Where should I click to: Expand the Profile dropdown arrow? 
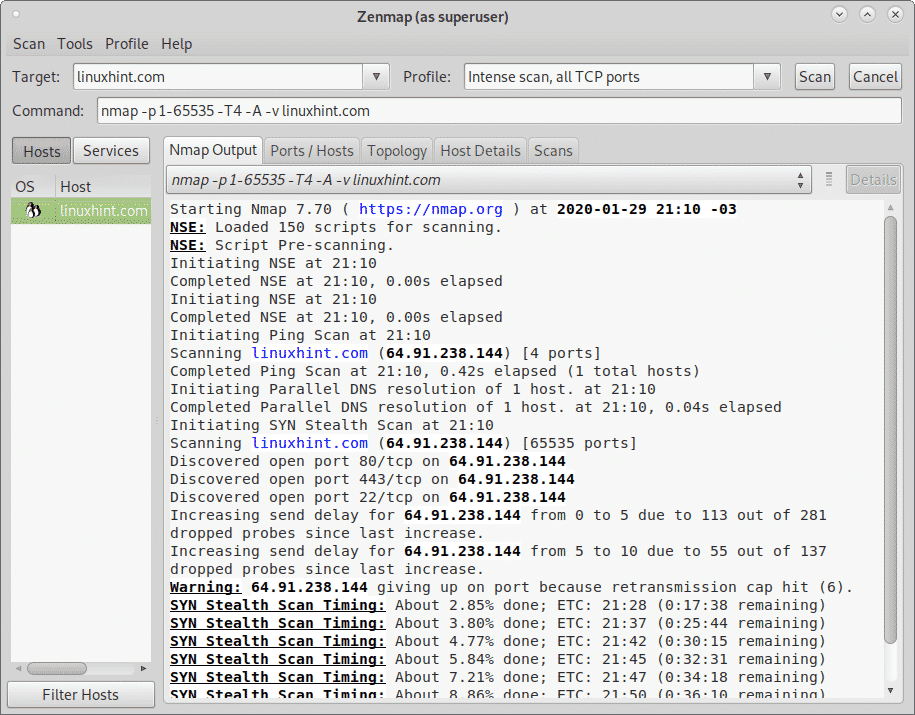coord(767,77)
